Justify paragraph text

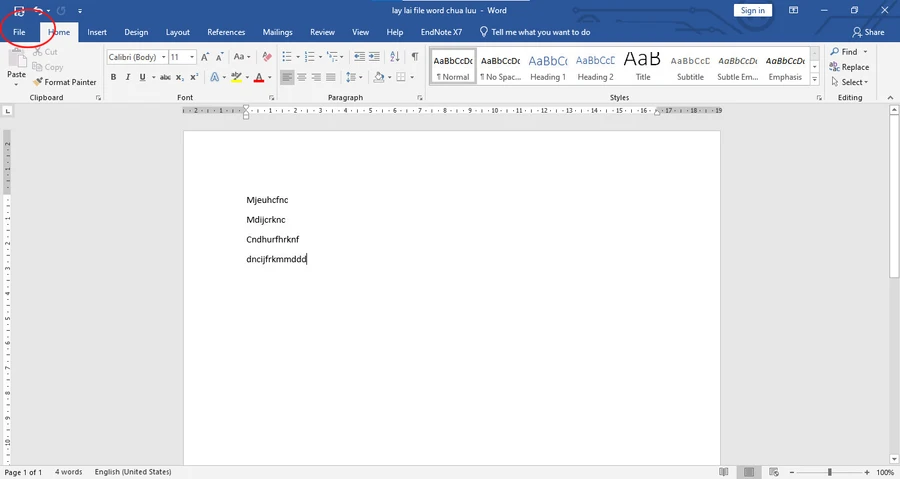(331, 77)
